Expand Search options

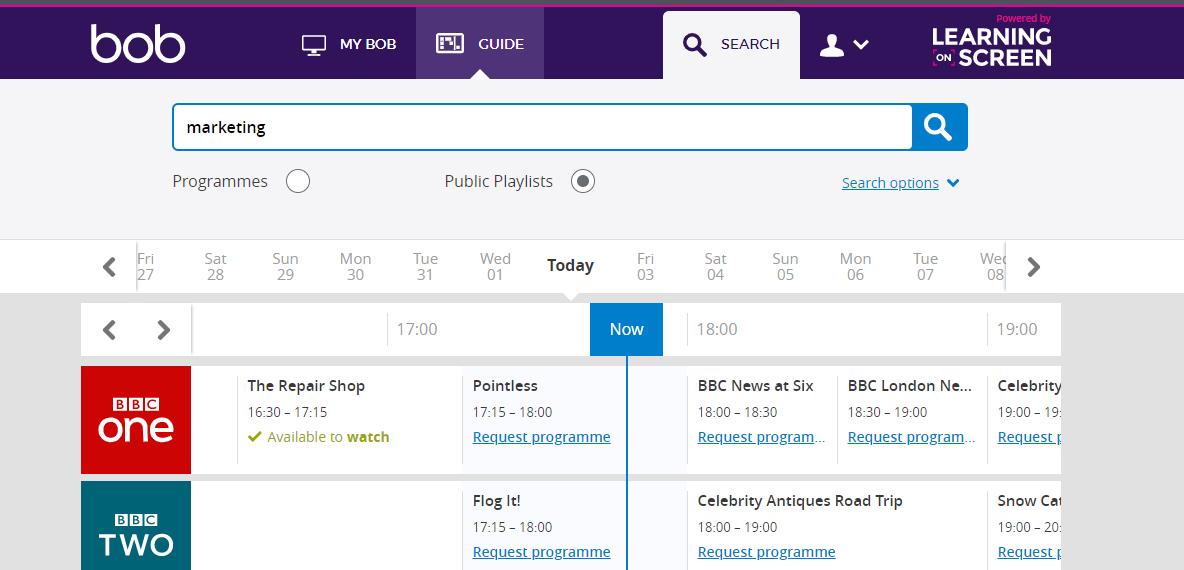(900, 183)
